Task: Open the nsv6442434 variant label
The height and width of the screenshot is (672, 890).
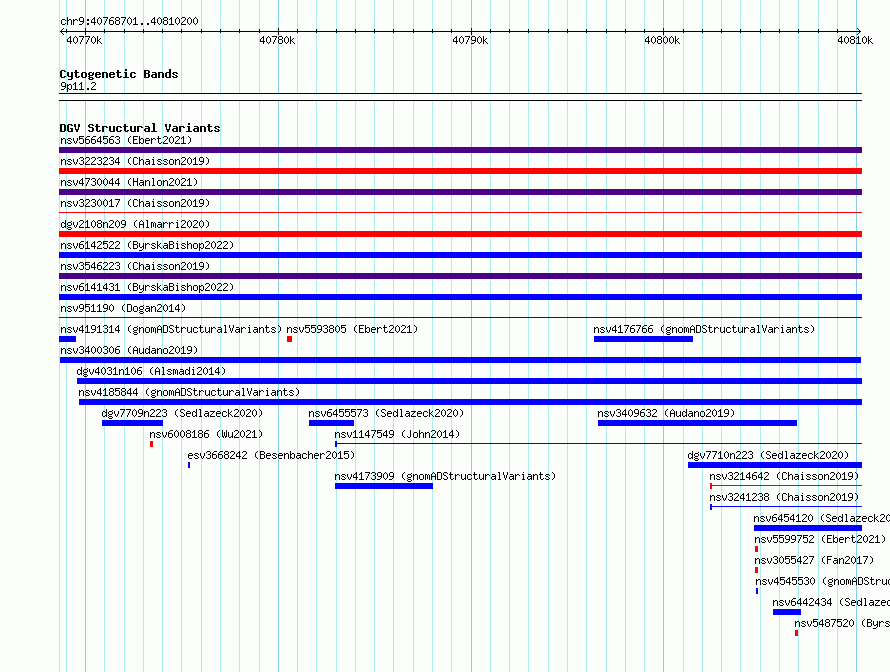Action: 831,602
